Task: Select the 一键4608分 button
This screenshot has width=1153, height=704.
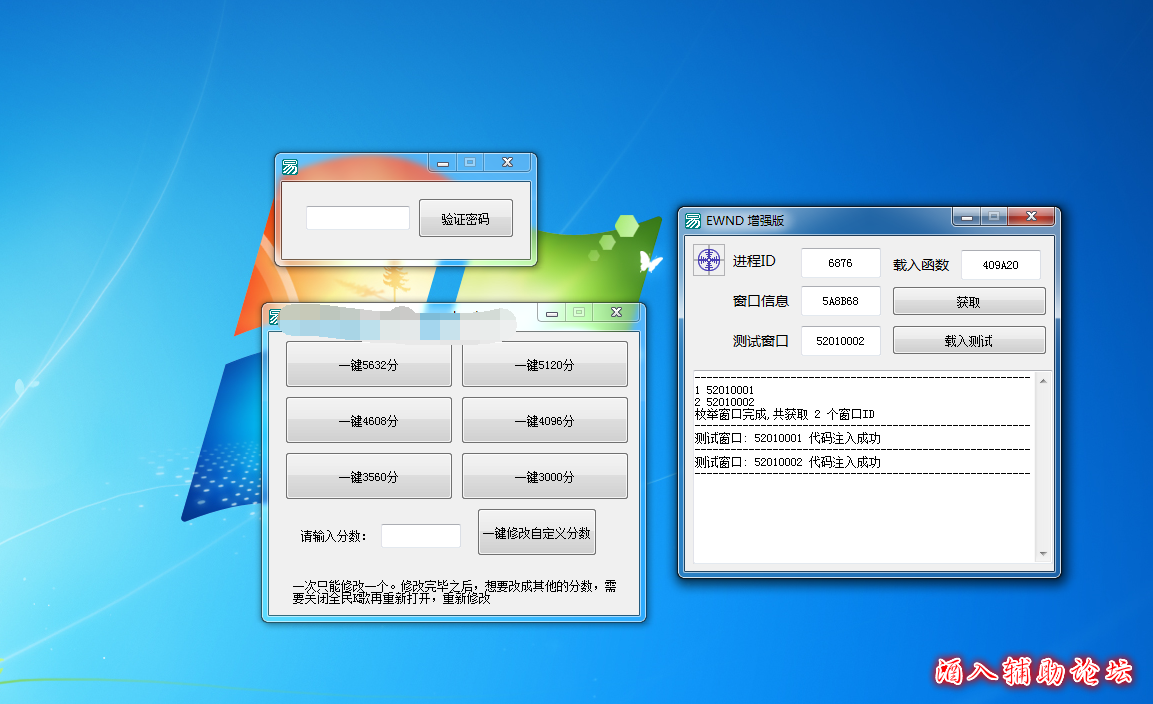Action: 368,421
